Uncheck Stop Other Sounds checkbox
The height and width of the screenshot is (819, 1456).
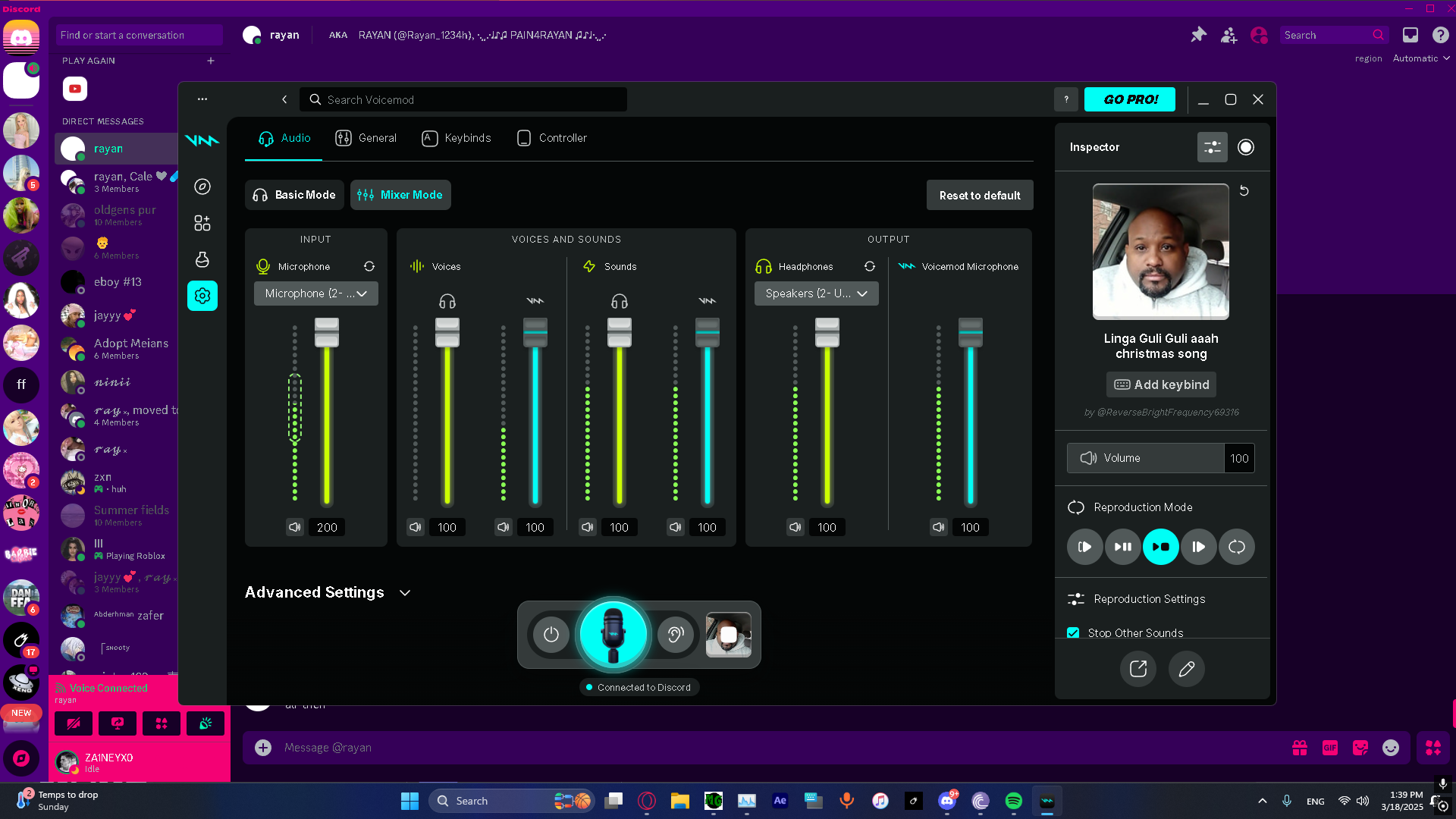(x=1073, y=632)
